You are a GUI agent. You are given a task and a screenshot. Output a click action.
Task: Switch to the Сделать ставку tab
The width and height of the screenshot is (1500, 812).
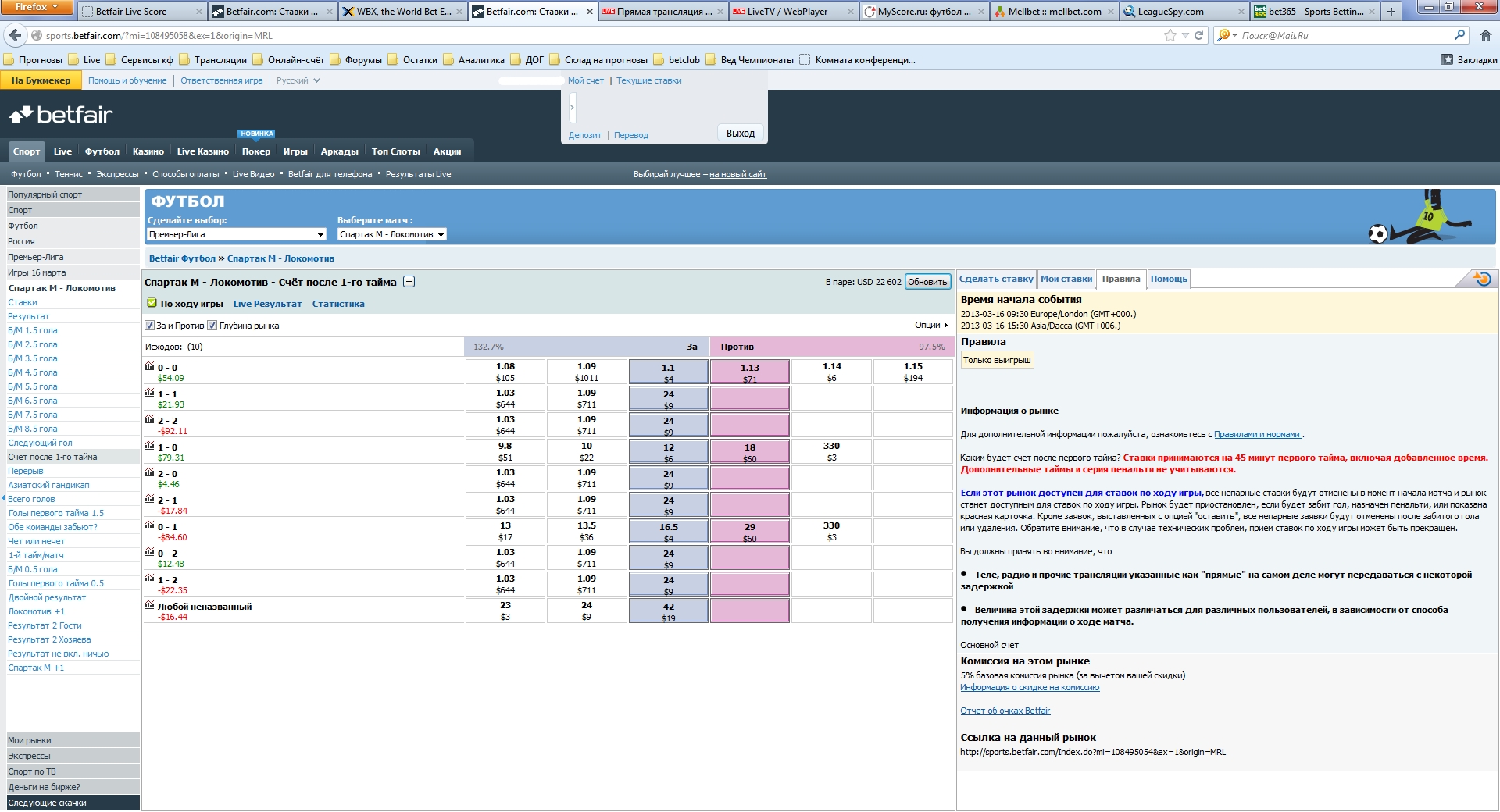coord(996,279)
